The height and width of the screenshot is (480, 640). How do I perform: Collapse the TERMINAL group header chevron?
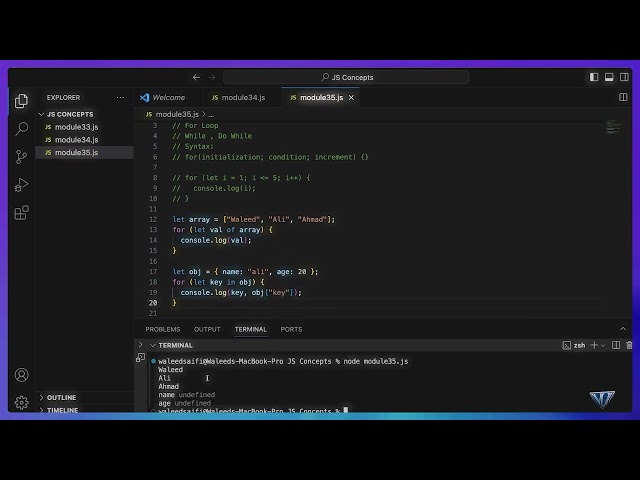click(153, 345)
